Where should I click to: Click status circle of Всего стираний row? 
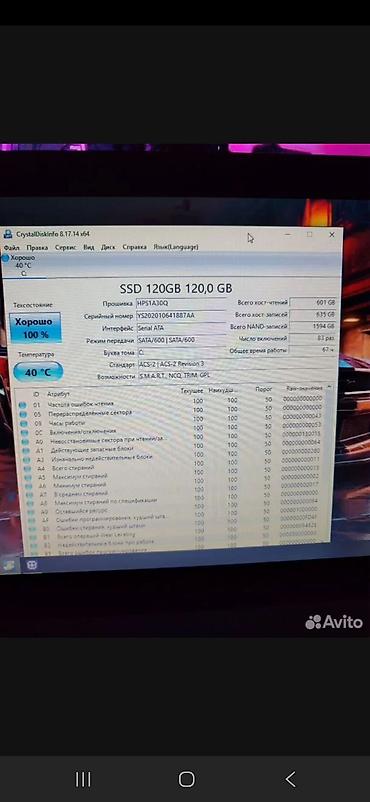pos(28,469)
